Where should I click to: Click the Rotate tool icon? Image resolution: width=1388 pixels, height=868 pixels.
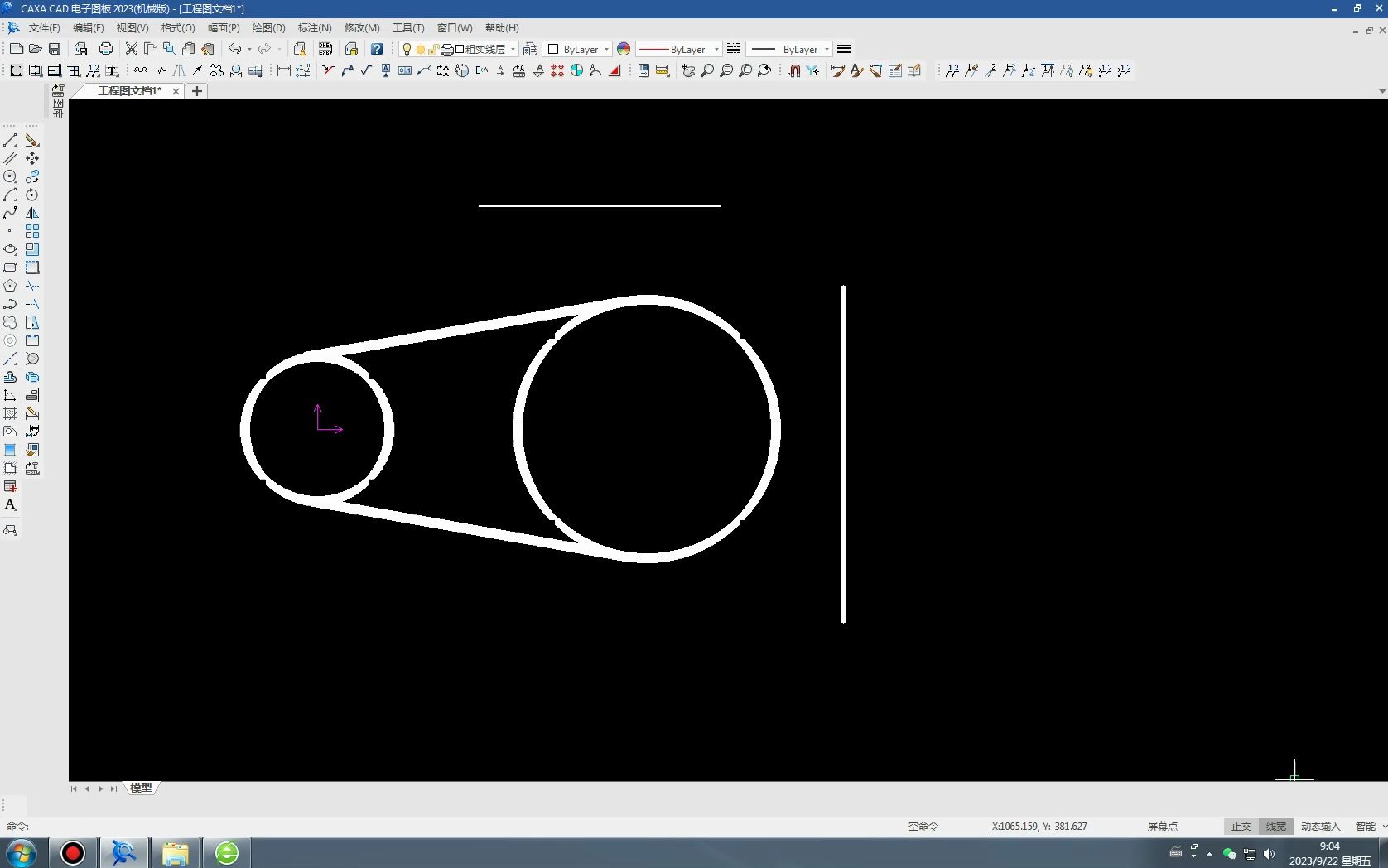click(31, 195)
